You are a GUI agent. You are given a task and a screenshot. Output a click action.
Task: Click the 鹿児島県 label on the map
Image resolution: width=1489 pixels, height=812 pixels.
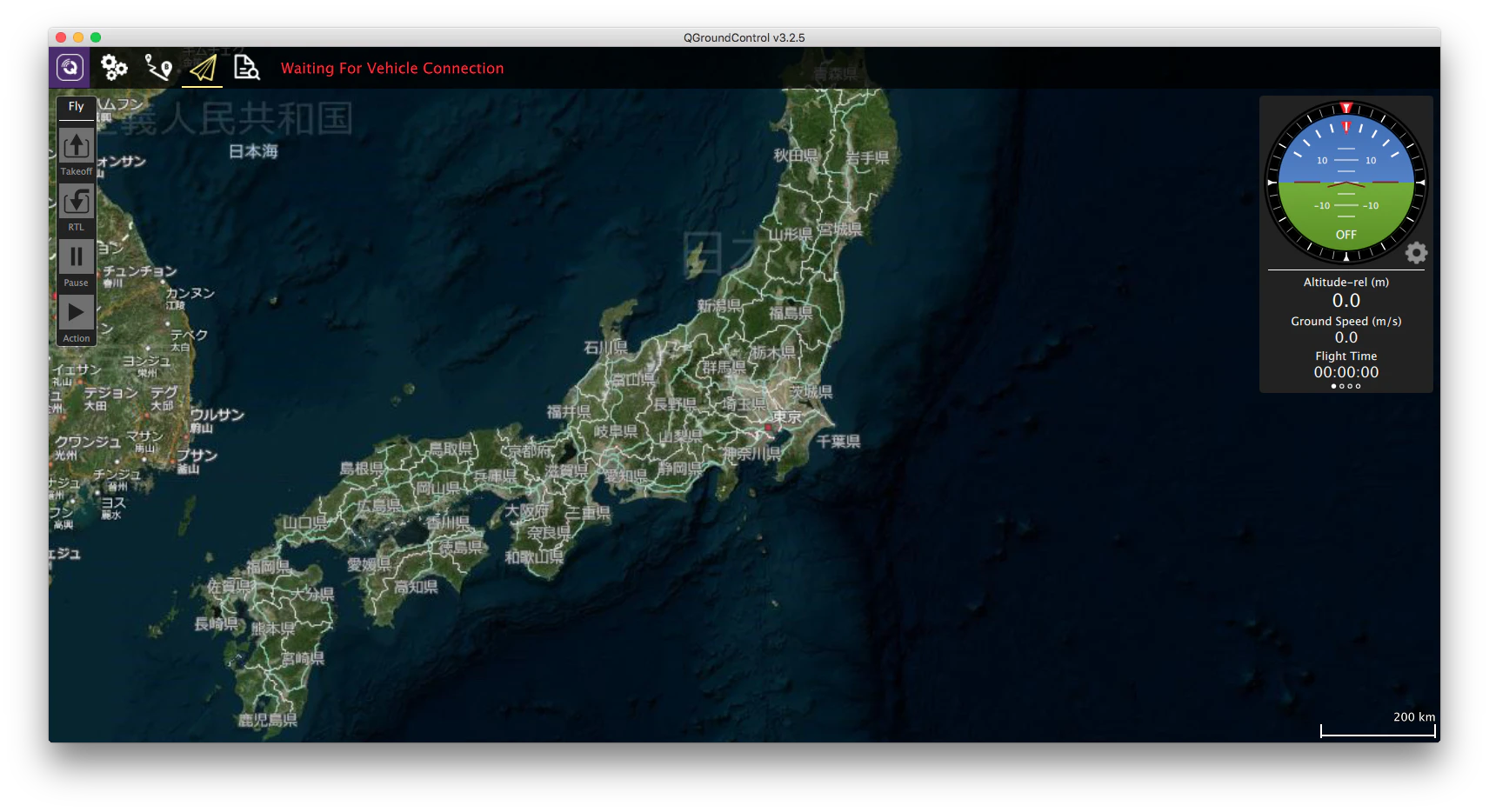[268, 720]
